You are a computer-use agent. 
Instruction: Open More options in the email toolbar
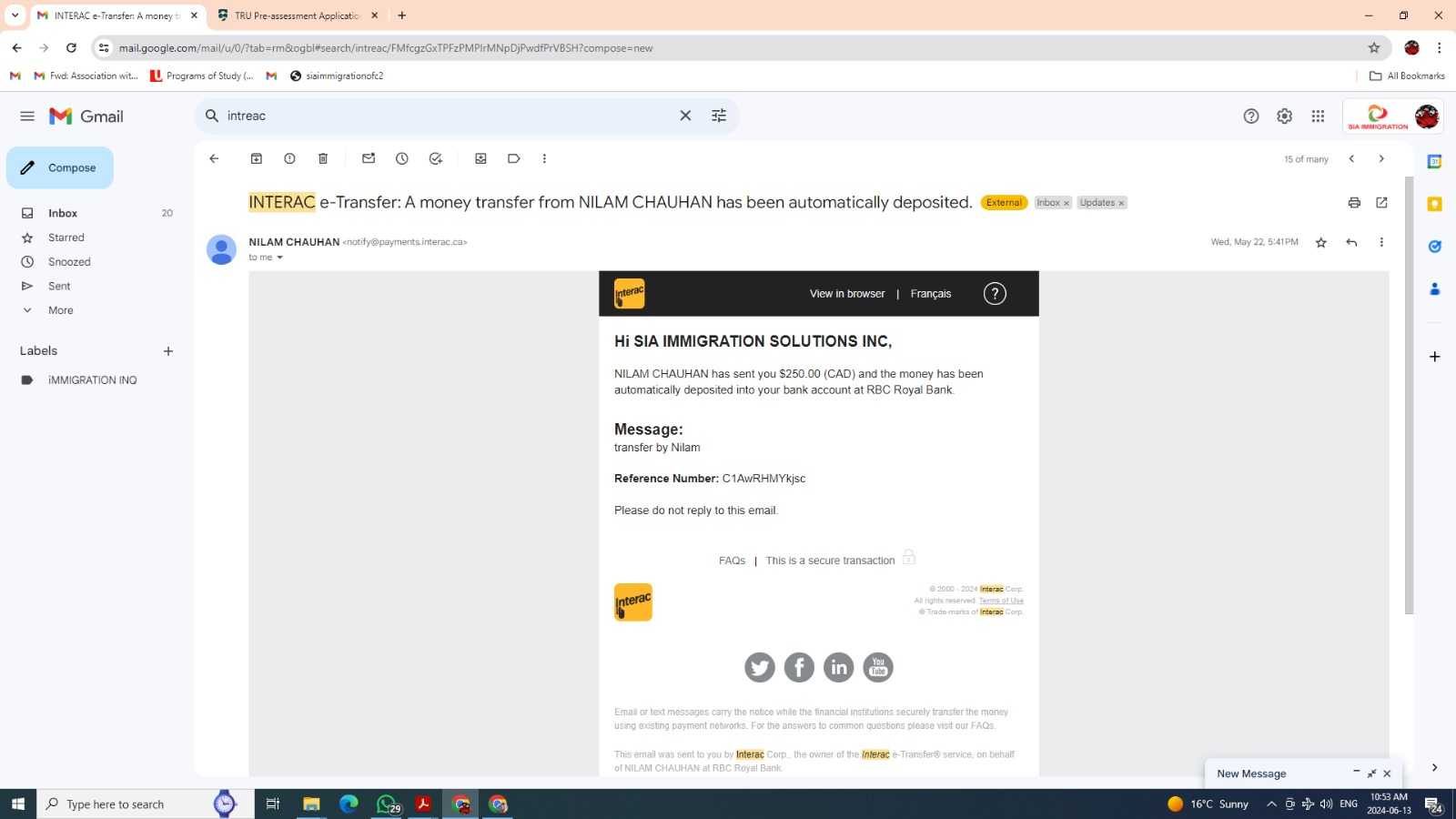tap(544, 158)
